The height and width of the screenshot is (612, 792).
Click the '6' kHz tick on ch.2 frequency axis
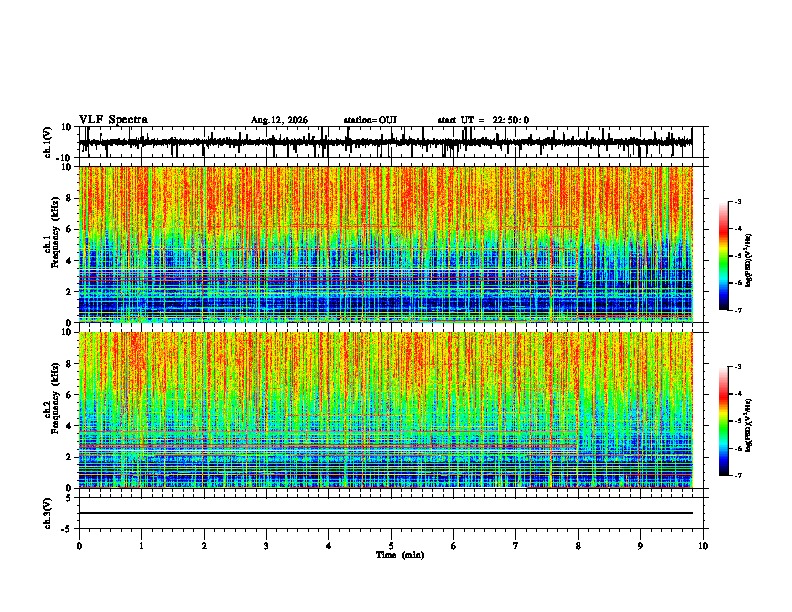click(x=69, y=395)
